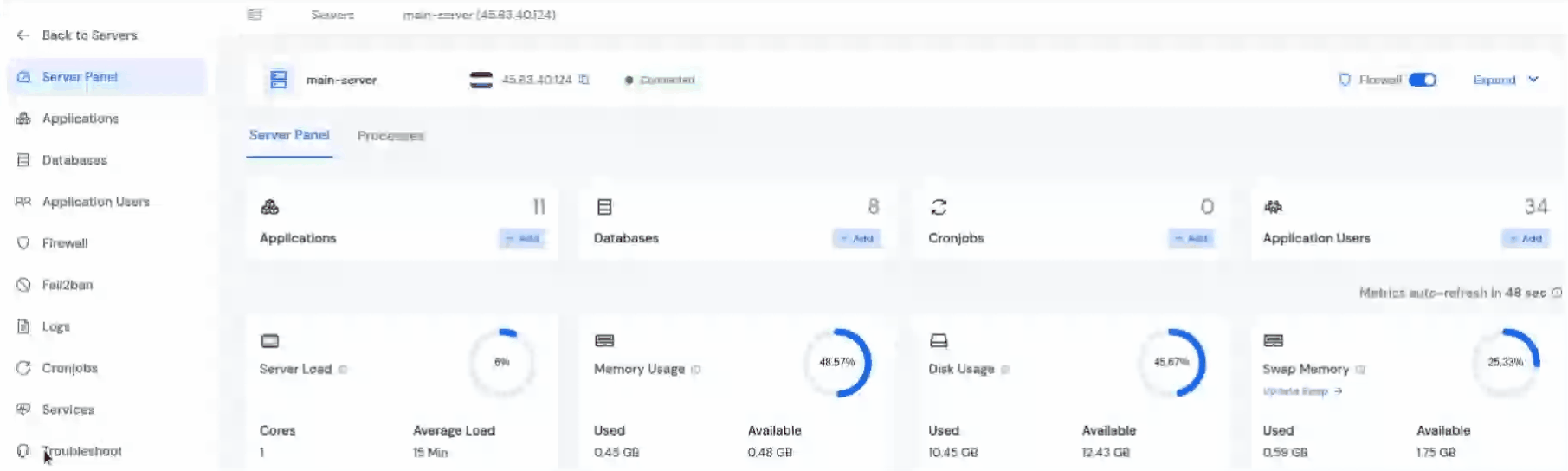Image resolution: width=1568 pixels, height=471 pixels.
Task: Copy the server IP address
Action: (x=584, y=80)
